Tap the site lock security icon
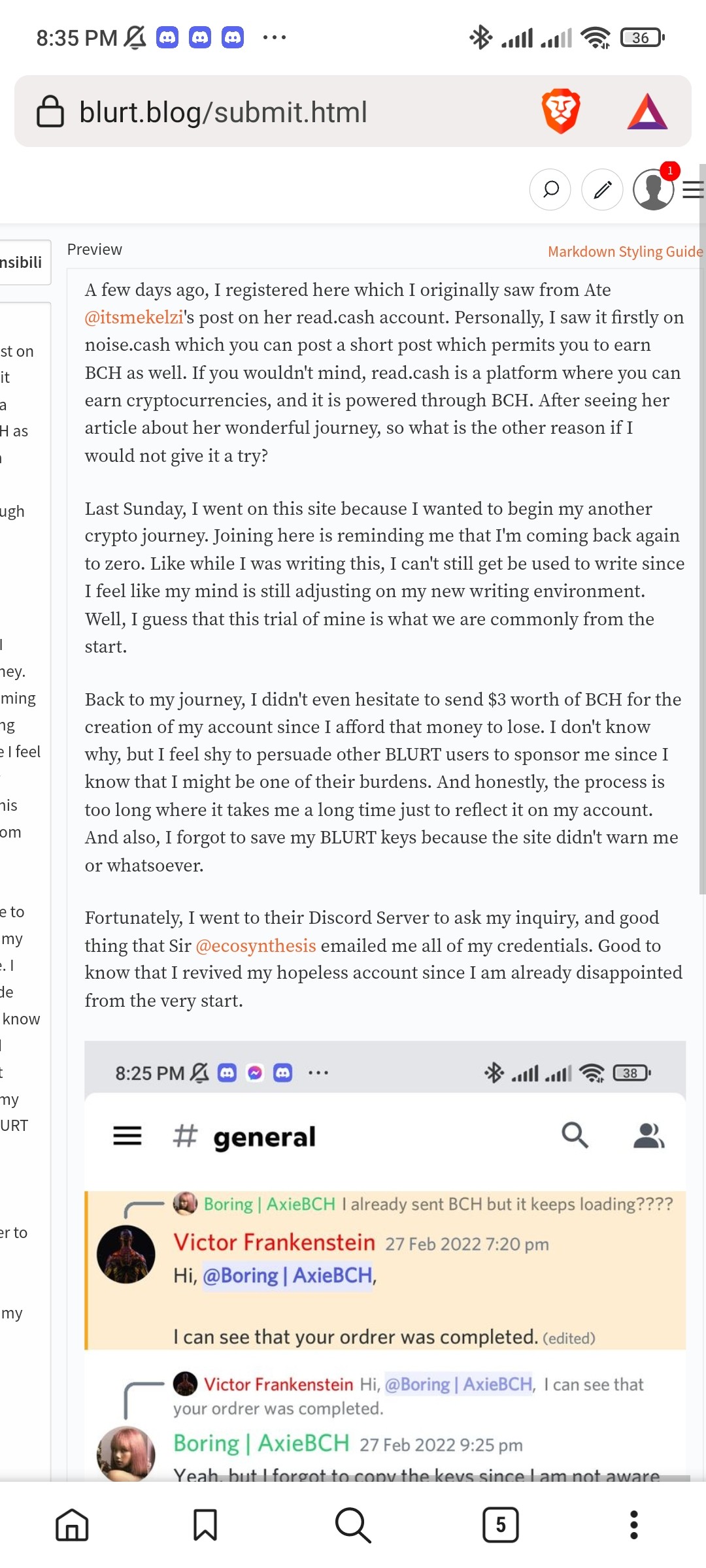 [x=50, y=111]
